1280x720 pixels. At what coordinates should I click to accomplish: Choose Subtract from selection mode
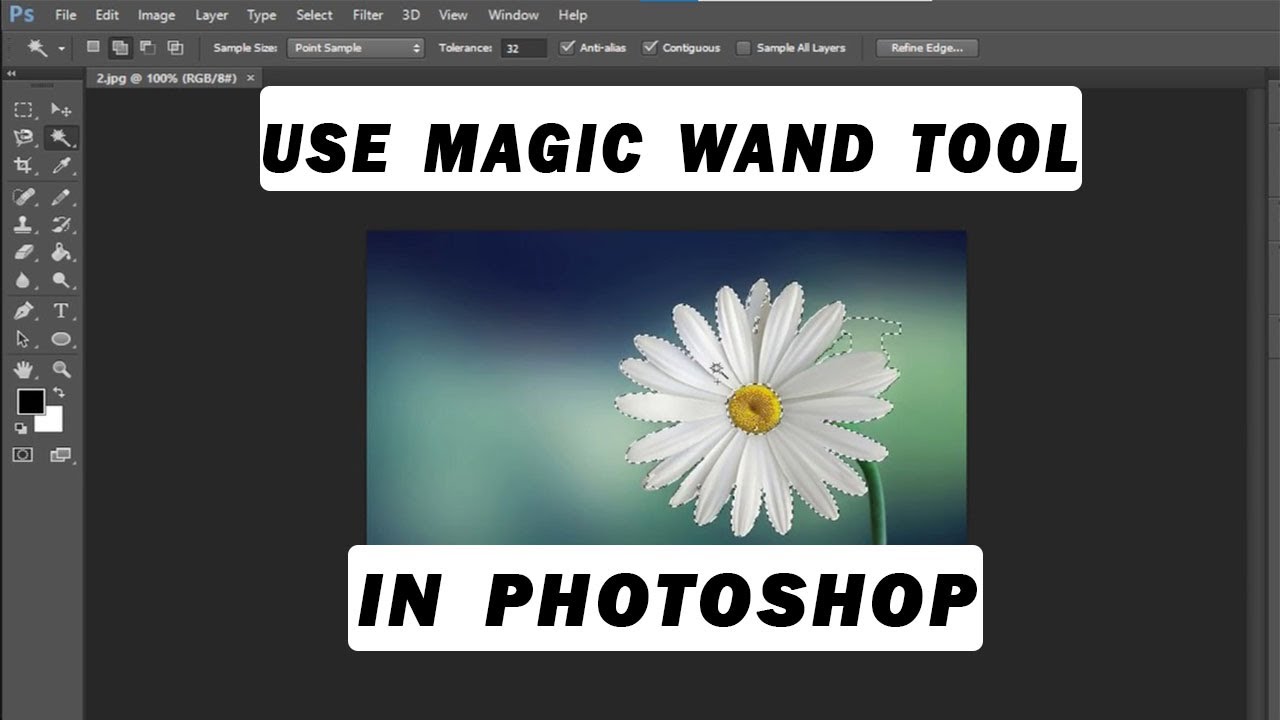(147, 47)
